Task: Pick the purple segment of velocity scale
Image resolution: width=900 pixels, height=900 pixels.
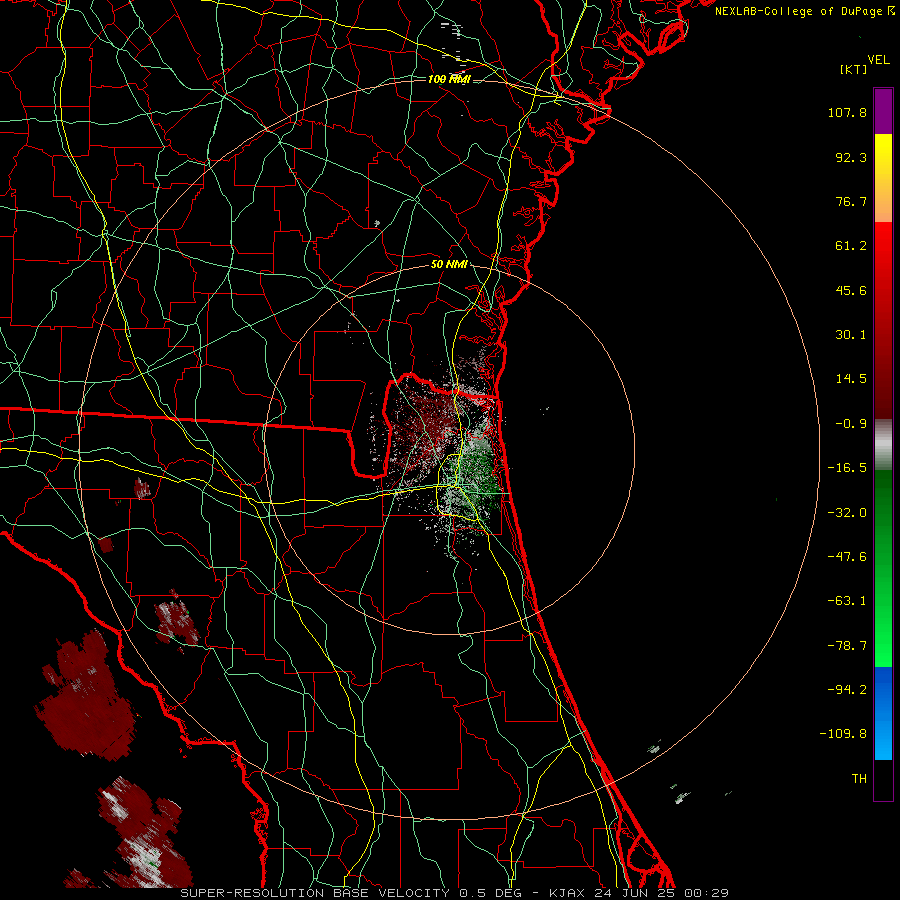Action: click(883, 111)
